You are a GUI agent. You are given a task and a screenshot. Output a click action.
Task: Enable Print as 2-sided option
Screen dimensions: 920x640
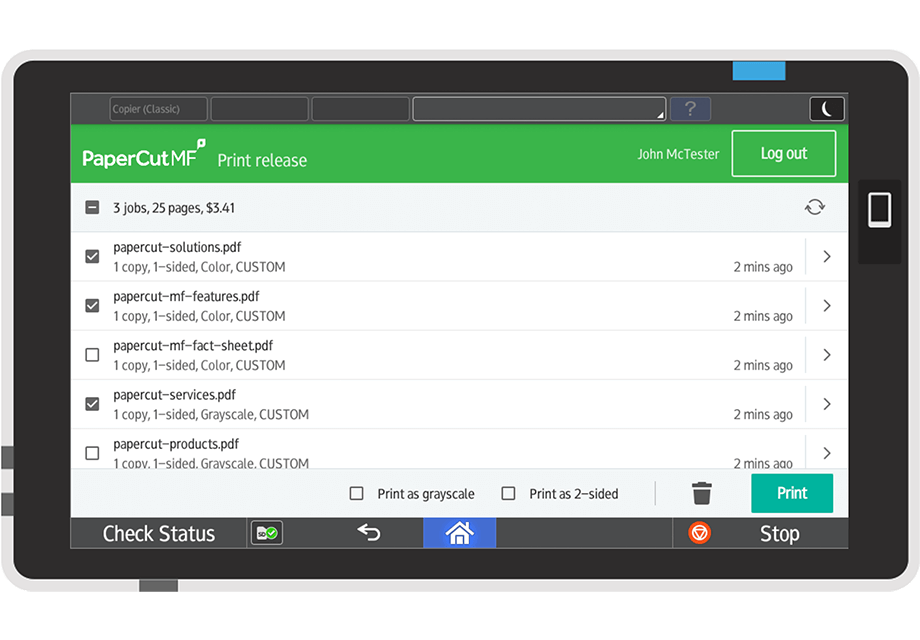[x=508, y=493]
